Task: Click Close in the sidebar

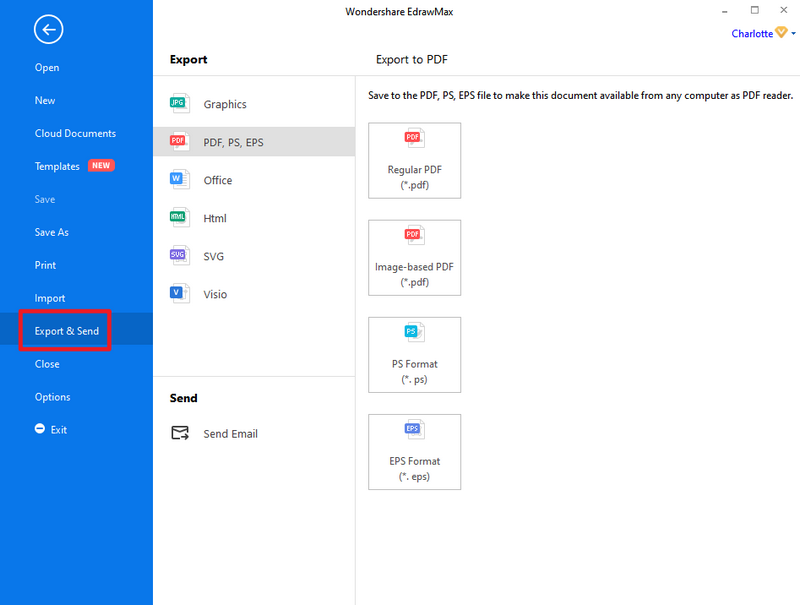Action: pos(47,364)
